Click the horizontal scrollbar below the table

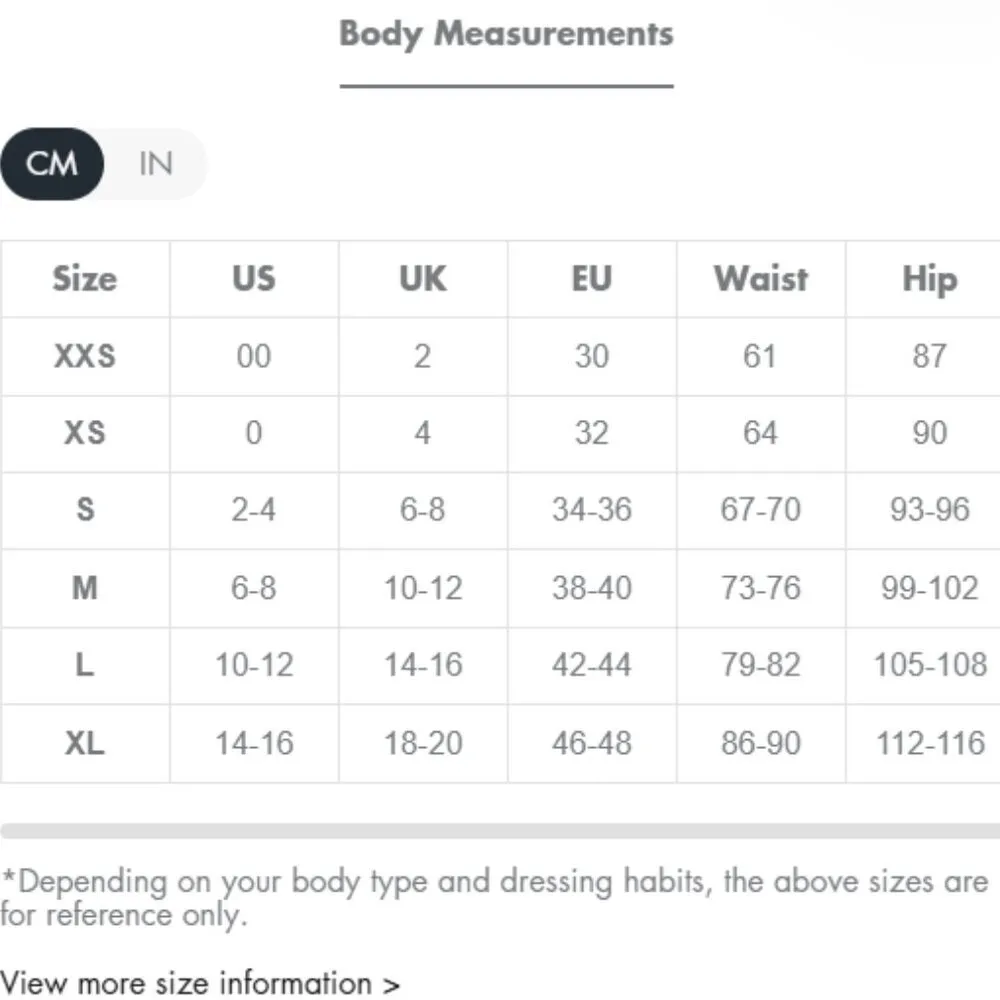point(500,831)
